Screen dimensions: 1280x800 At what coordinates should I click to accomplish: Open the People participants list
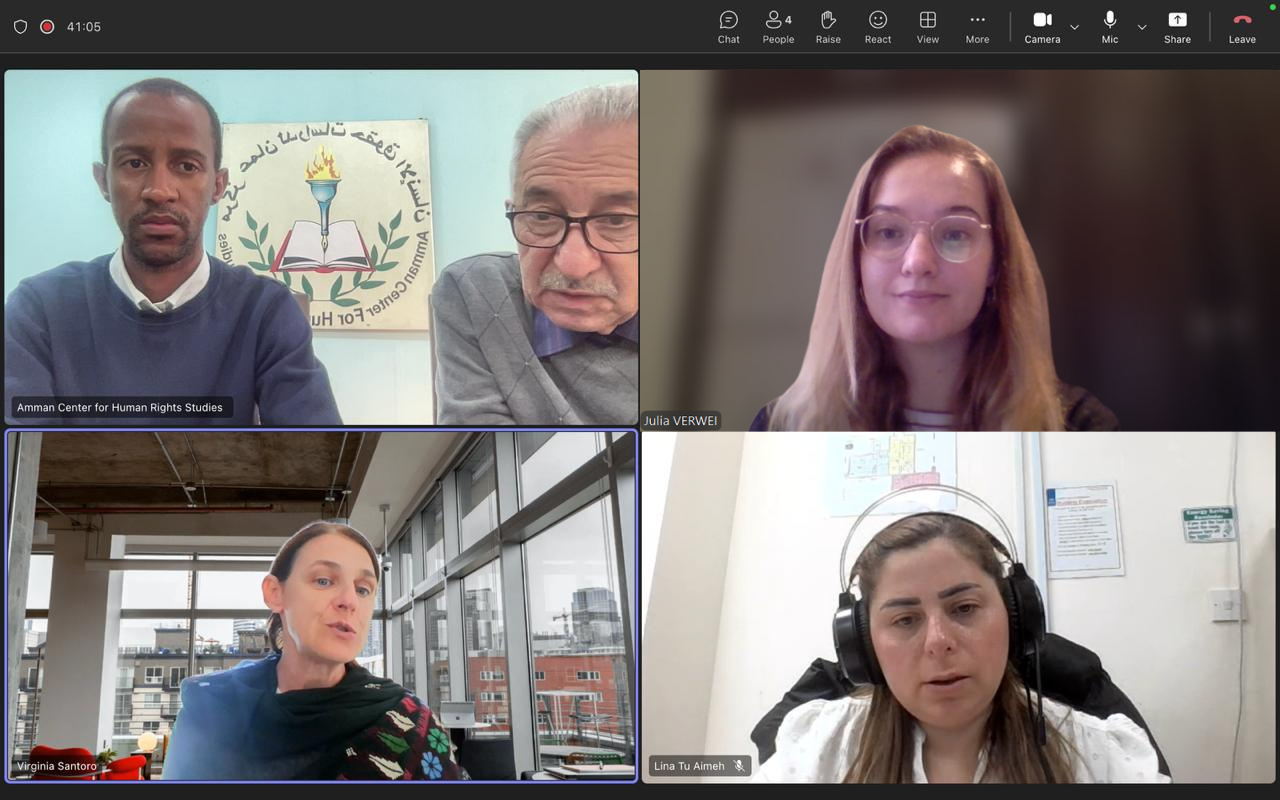[x=778, y=27]
